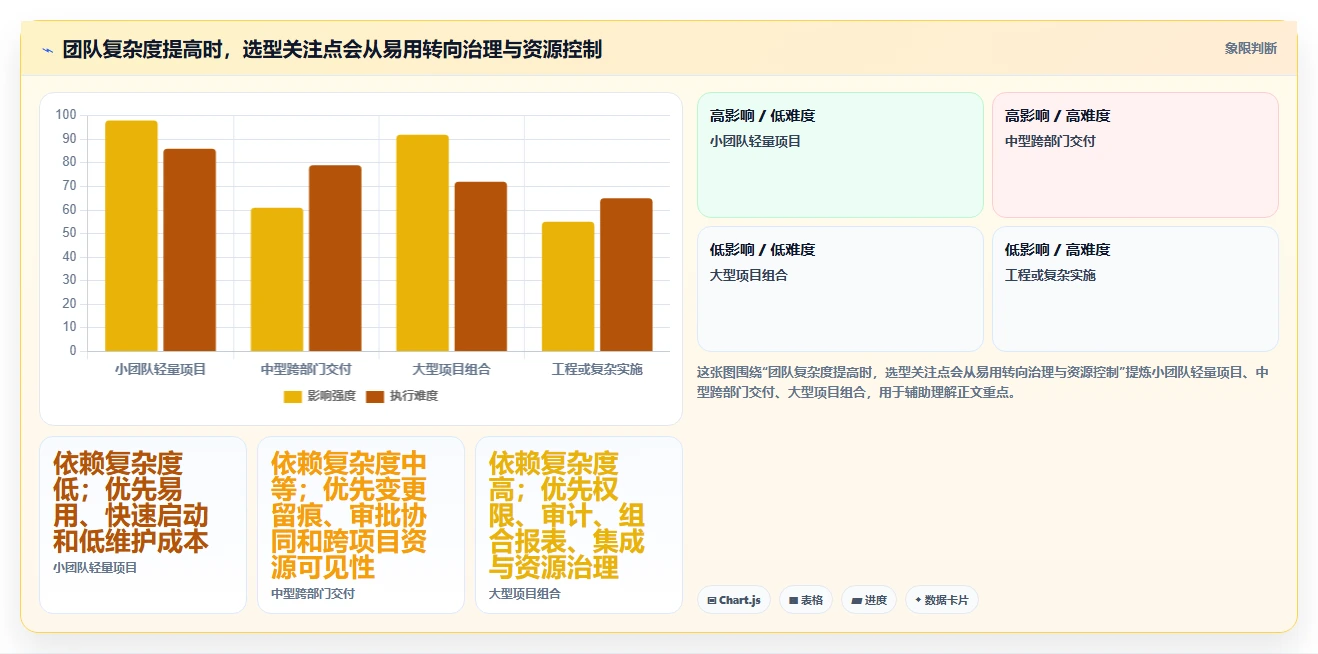Open the data card 依赖复杂度高
Screen dimensions: 1318x654
(x=579, y=525)
